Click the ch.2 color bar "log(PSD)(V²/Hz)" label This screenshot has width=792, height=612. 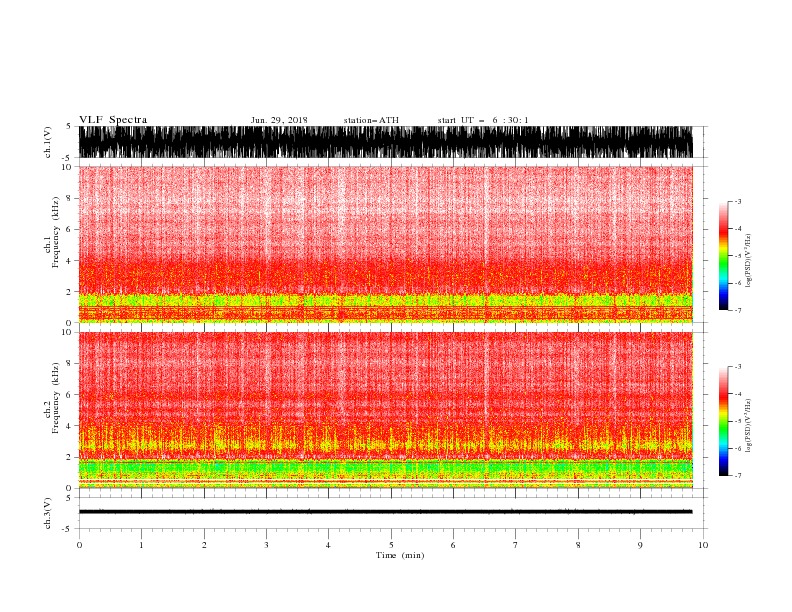pos(748,425)
